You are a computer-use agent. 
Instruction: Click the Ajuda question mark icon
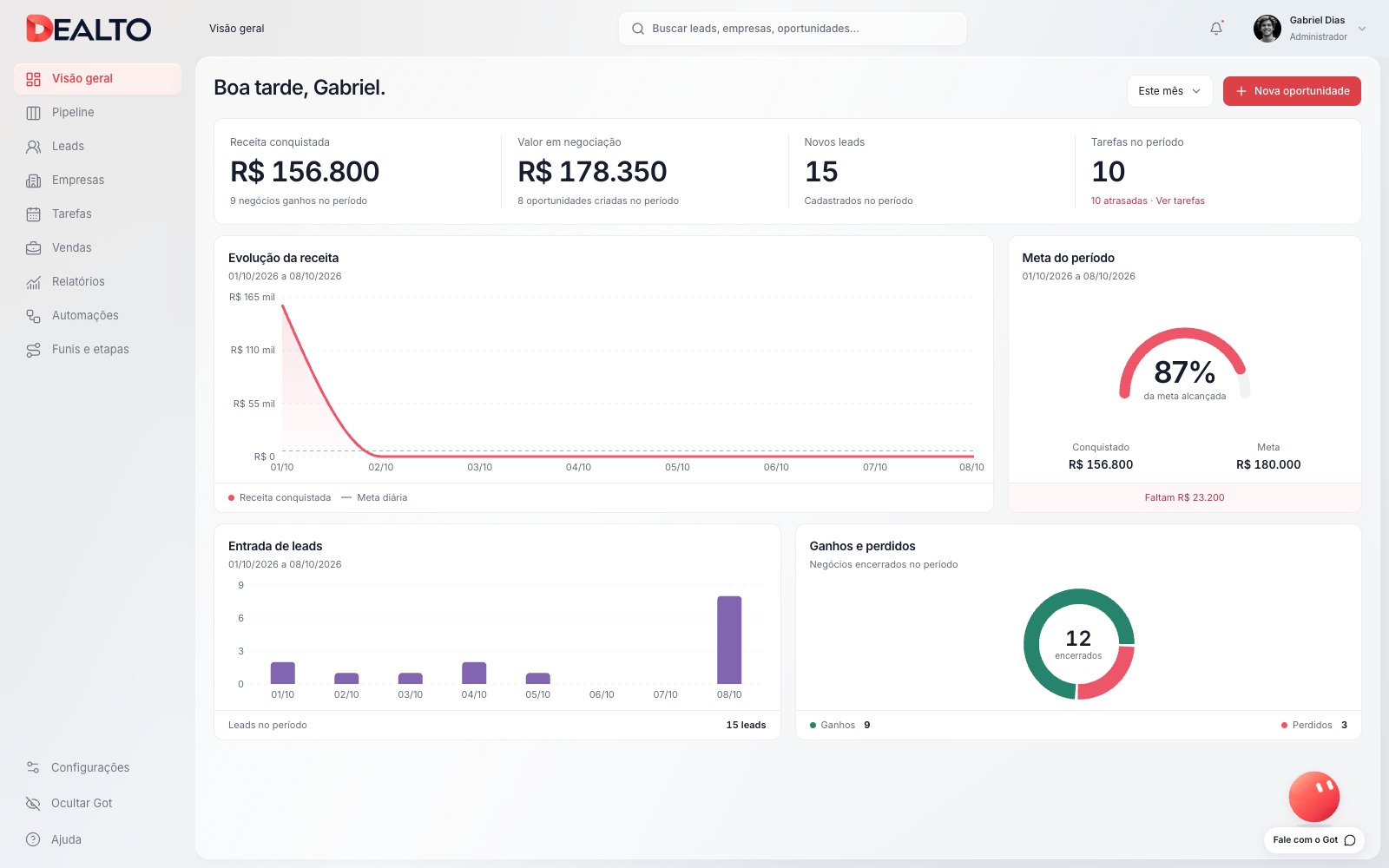click(33, 839)
